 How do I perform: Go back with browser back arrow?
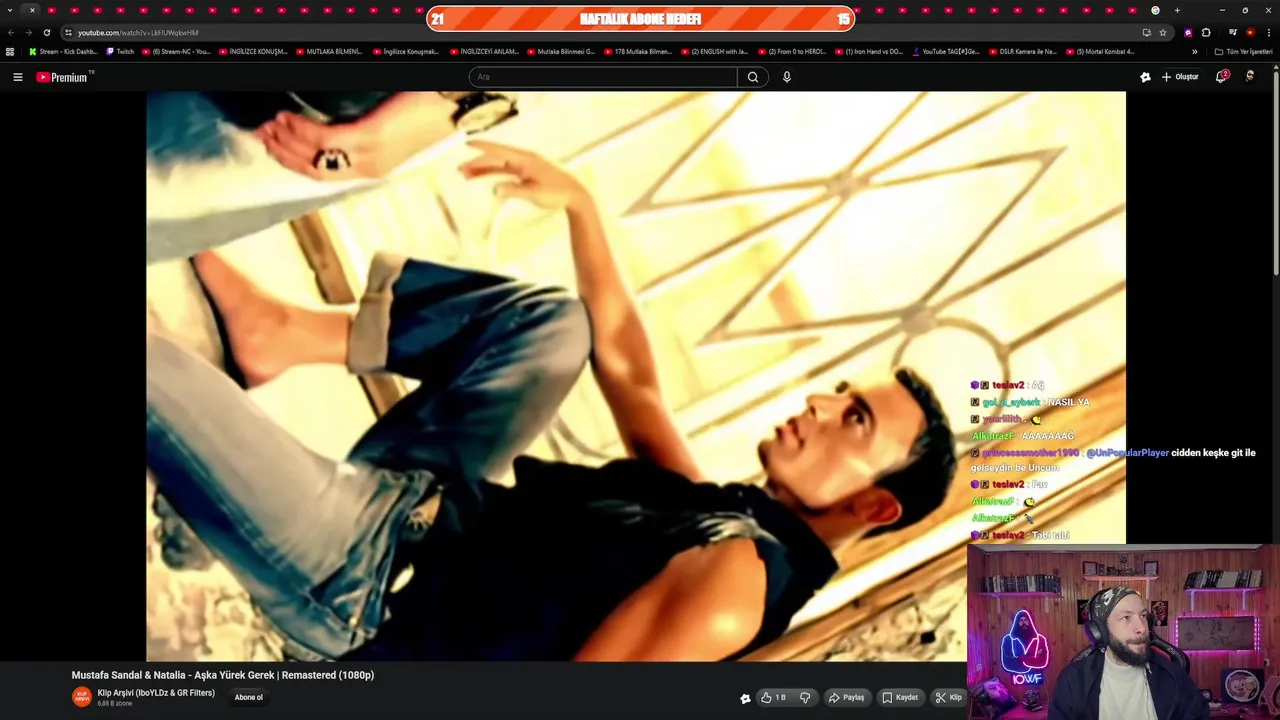(x=11, y=32)
